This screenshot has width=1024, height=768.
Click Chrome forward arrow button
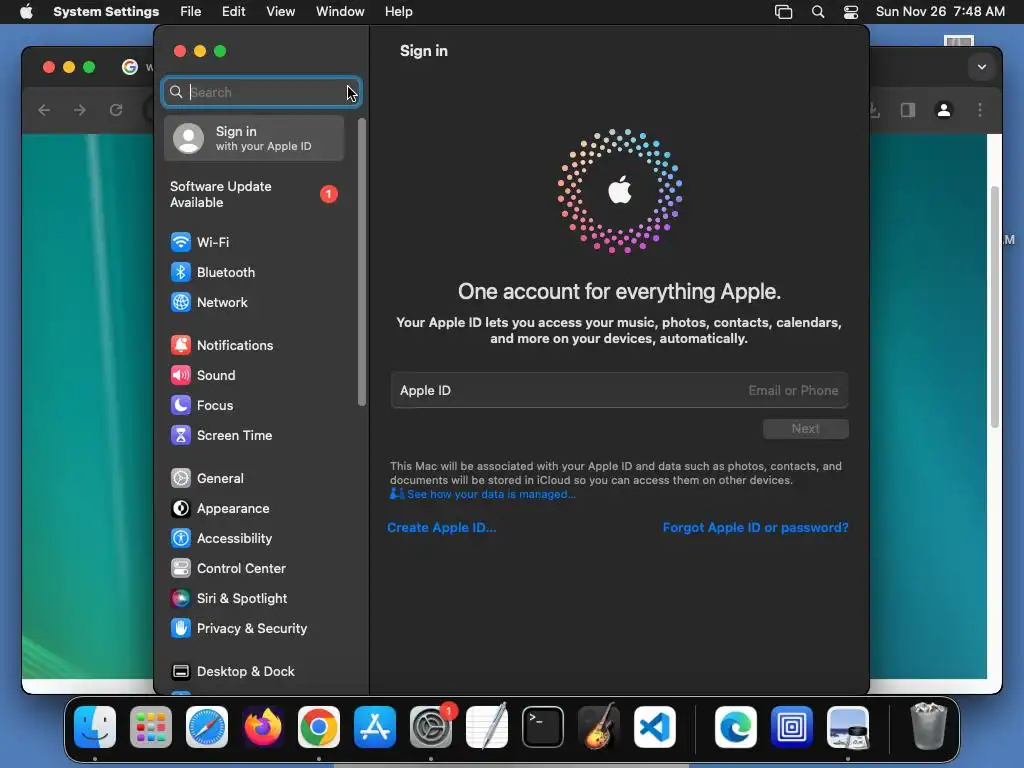click(80, 110)
